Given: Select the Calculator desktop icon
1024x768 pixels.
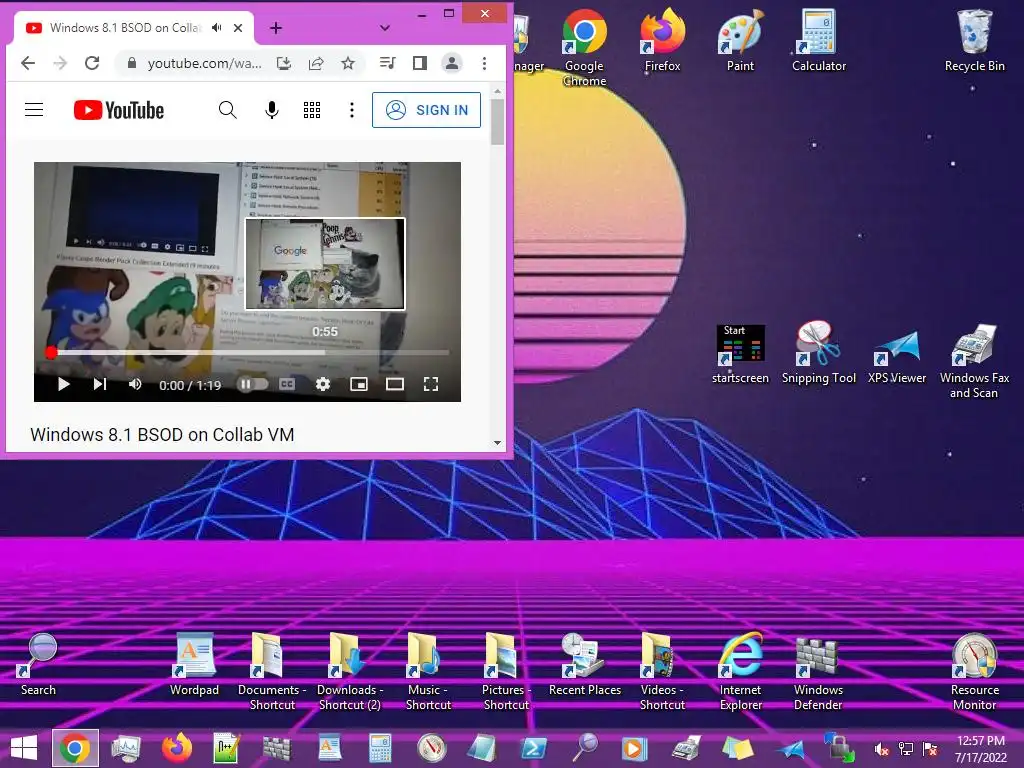Looking at the screenshot, I should click(x=819, y=40).
